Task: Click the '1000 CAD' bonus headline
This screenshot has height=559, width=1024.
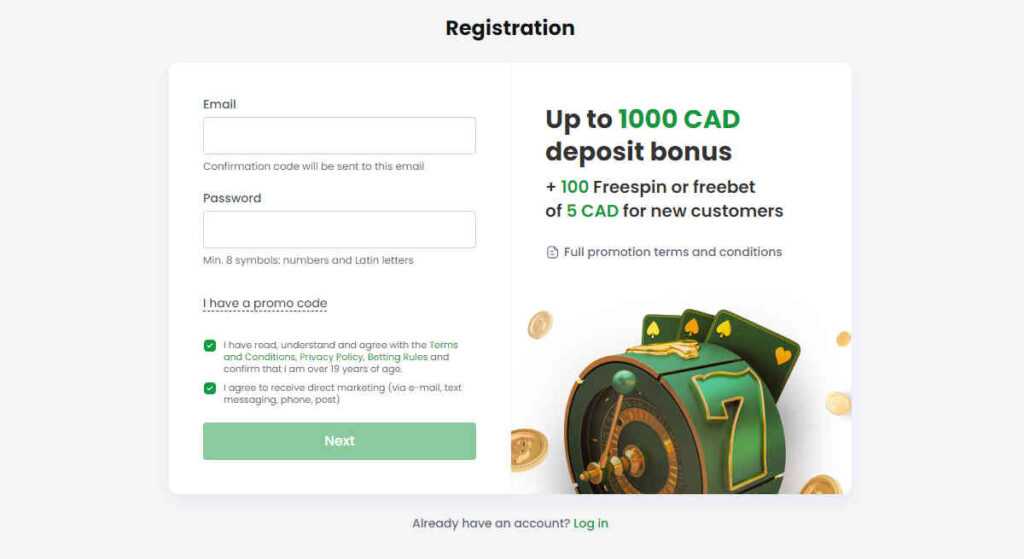Action: tap(679, 119)
